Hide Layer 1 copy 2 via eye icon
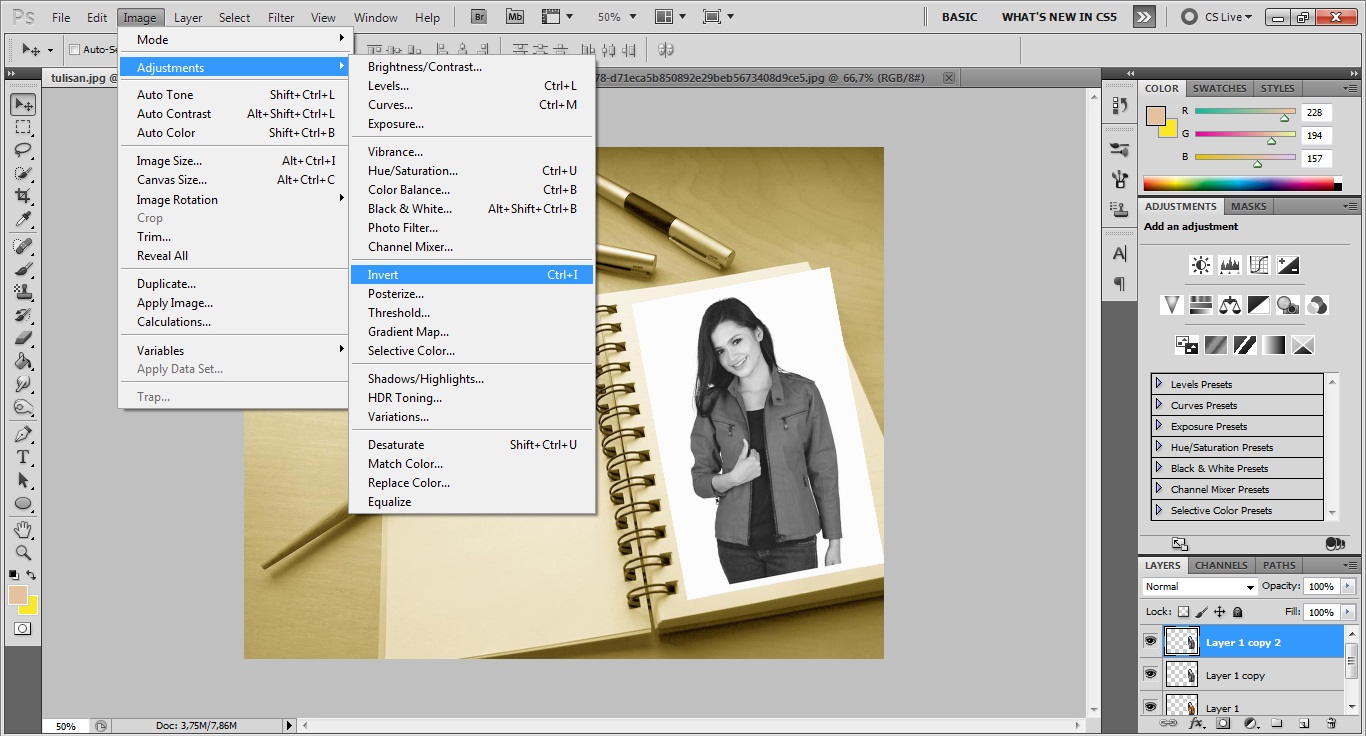 (1150, 641)
